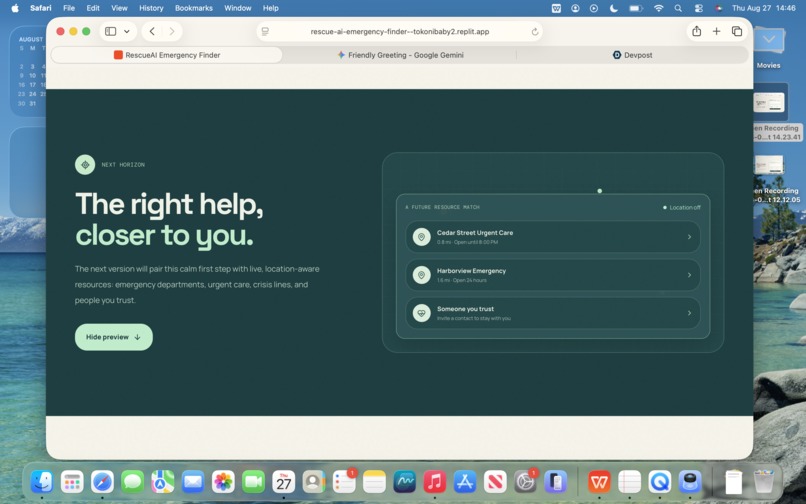The height and width of the screenshot is (504, 806).
Task: Open the Bookmarks menu
Action: (194, 8)
